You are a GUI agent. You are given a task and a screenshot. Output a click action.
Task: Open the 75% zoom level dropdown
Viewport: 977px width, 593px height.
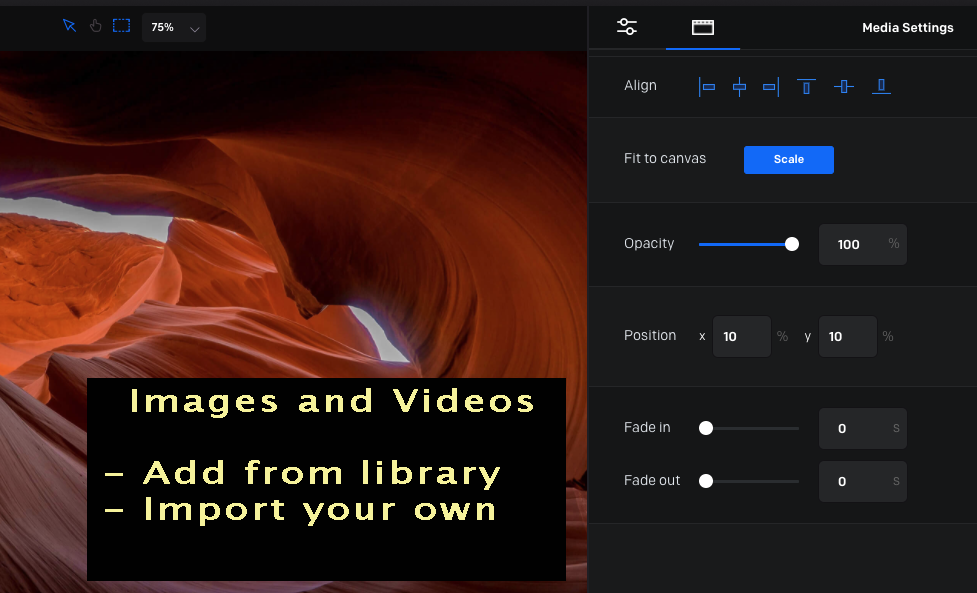click(174, 28)
